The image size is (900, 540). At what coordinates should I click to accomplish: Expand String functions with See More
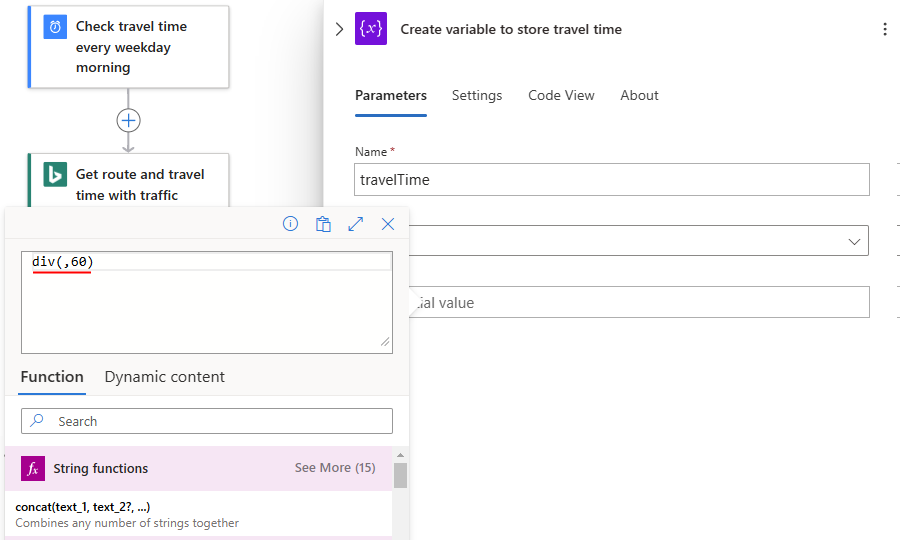[334, 468]
